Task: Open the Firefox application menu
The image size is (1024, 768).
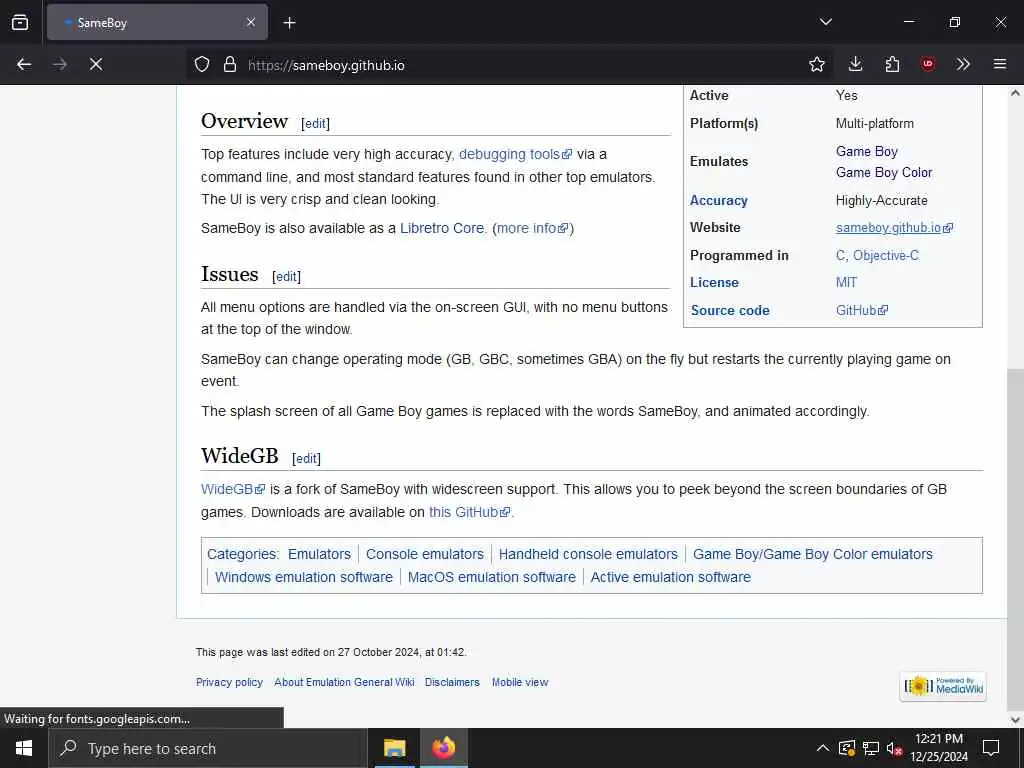Action: [x=1000, y=64]
